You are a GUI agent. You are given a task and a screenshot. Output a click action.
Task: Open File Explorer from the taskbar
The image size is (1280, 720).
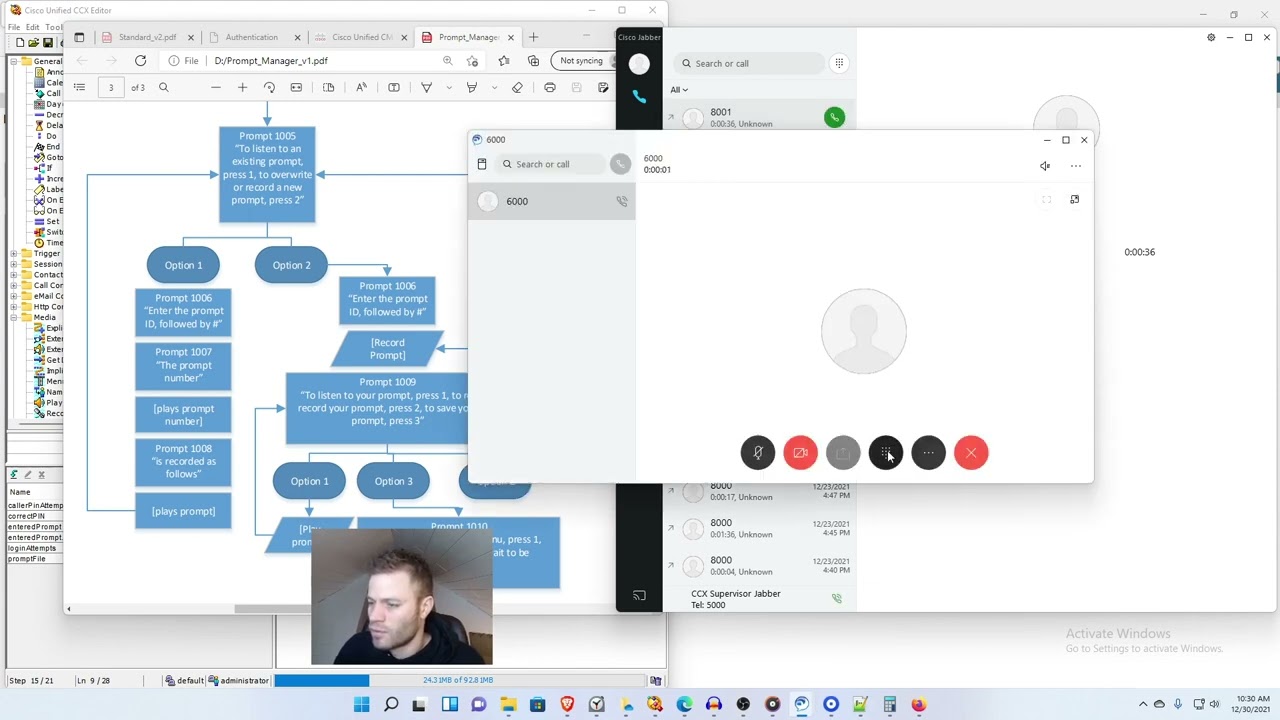pos(508,705)
